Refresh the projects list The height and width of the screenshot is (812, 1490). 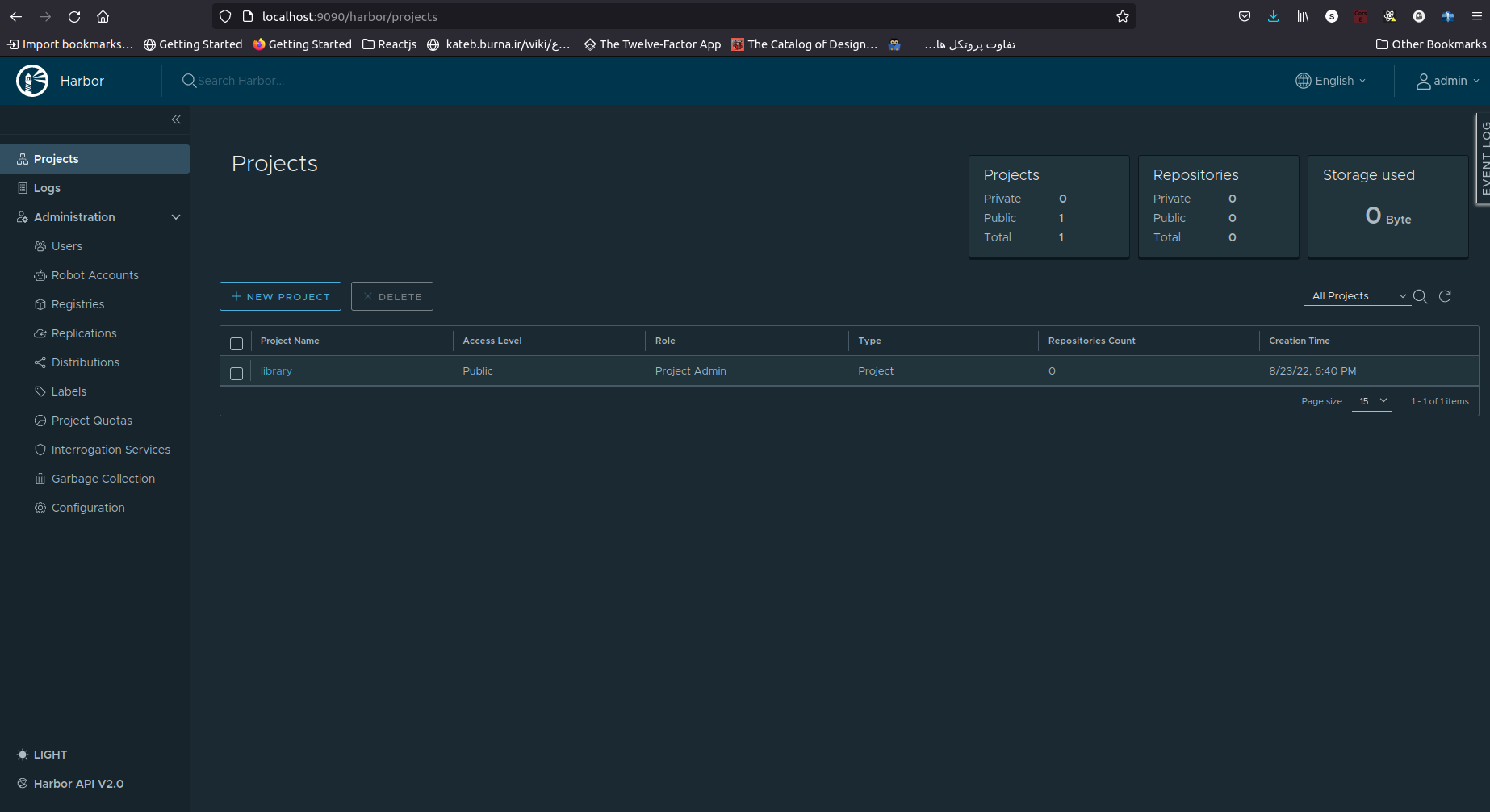tap(1446, 296)
